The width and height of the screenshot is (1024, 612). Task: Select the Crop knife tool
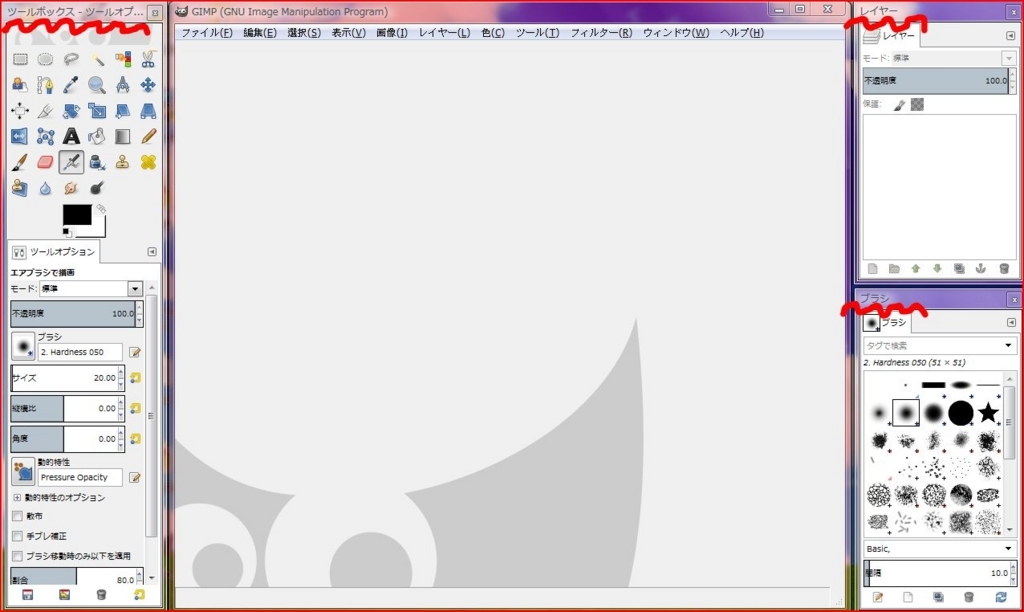tap(45, 111)
